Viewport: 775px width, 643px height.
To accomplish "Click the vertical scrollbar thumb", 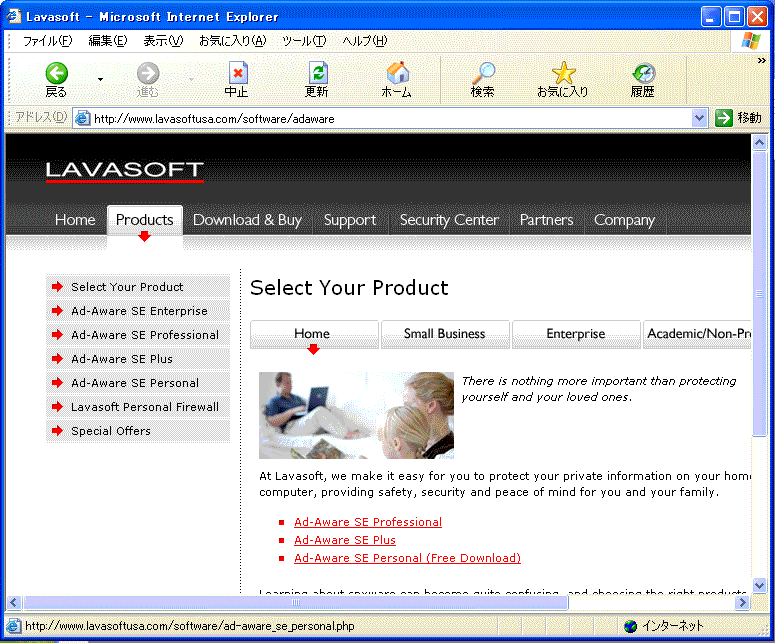I will 759,294.
